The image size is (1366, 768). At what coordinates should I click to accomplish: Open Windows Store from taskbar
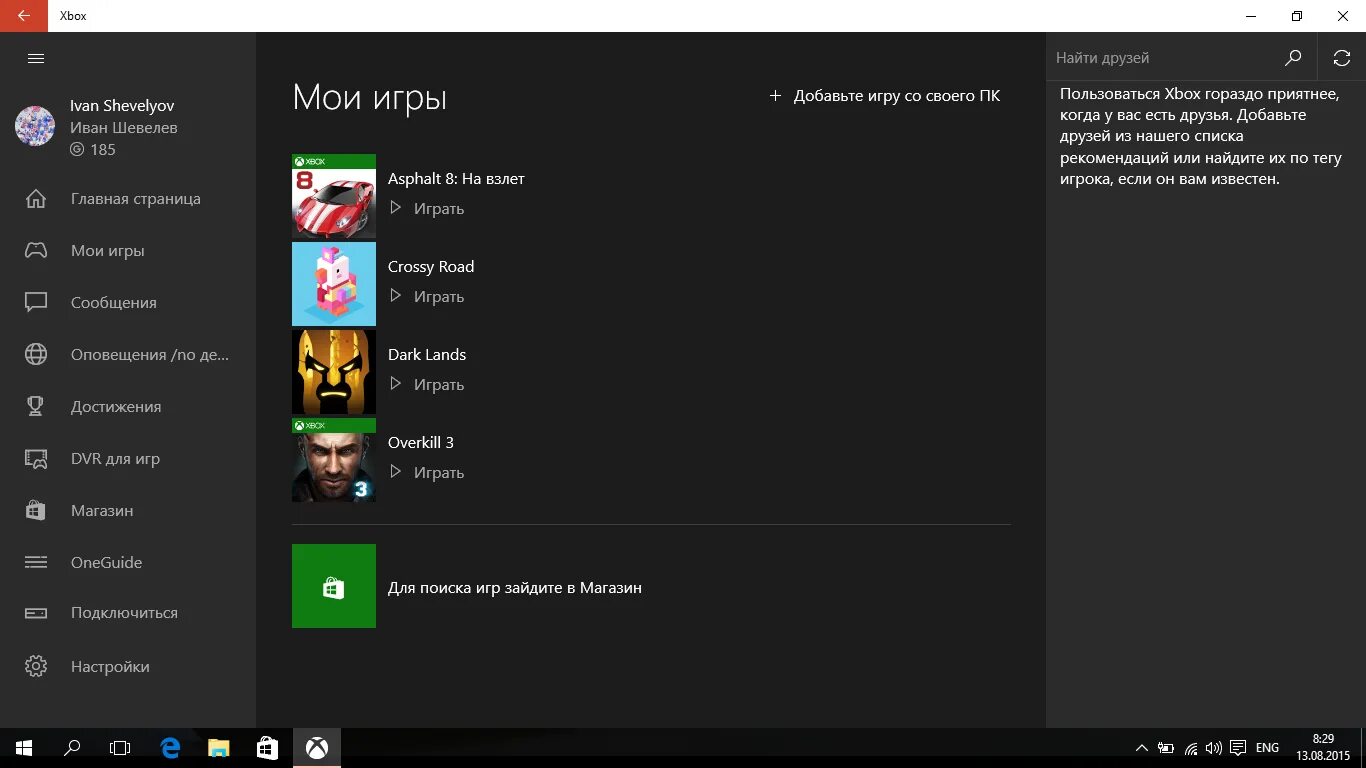point(267,748)
